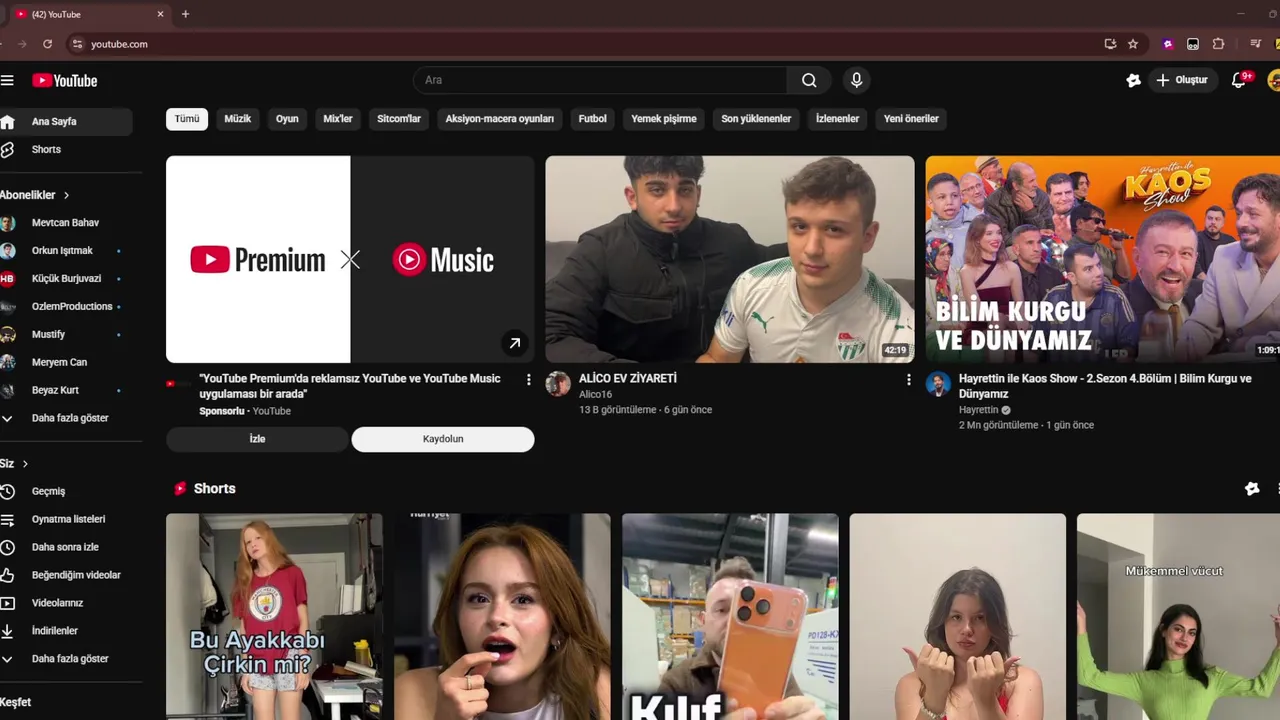Play Hayrettin Kaos Show thumbnail
Viewport: 1280px width, 720px height.
[1103, 259]
